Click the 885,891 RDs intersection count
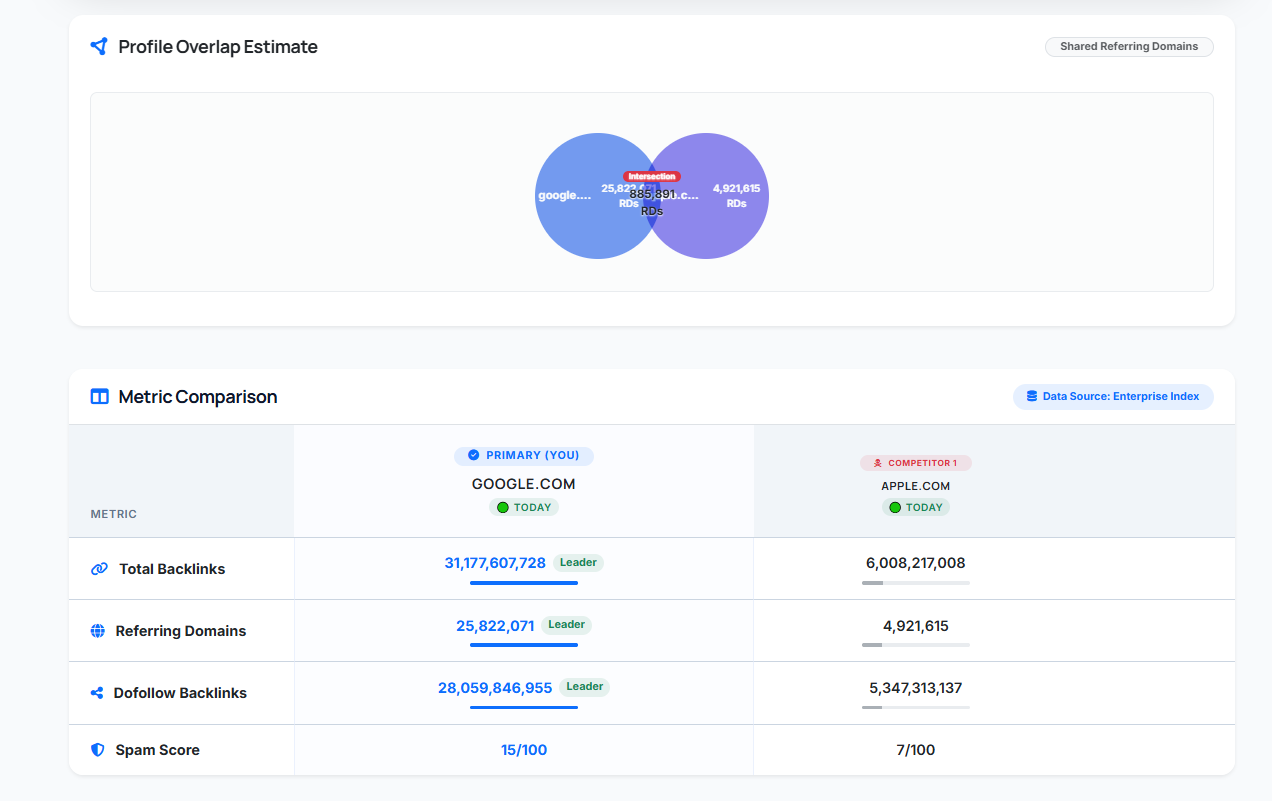 click(652, 202)
